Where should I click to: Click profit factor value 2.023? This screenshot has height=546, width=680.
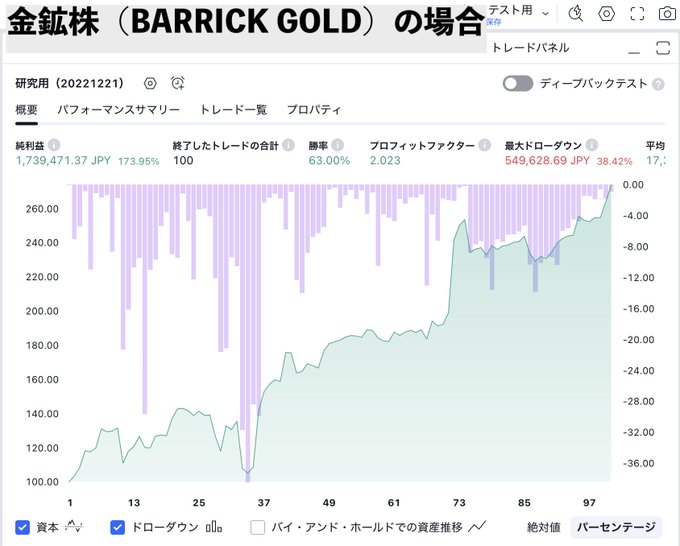point(385,161)
